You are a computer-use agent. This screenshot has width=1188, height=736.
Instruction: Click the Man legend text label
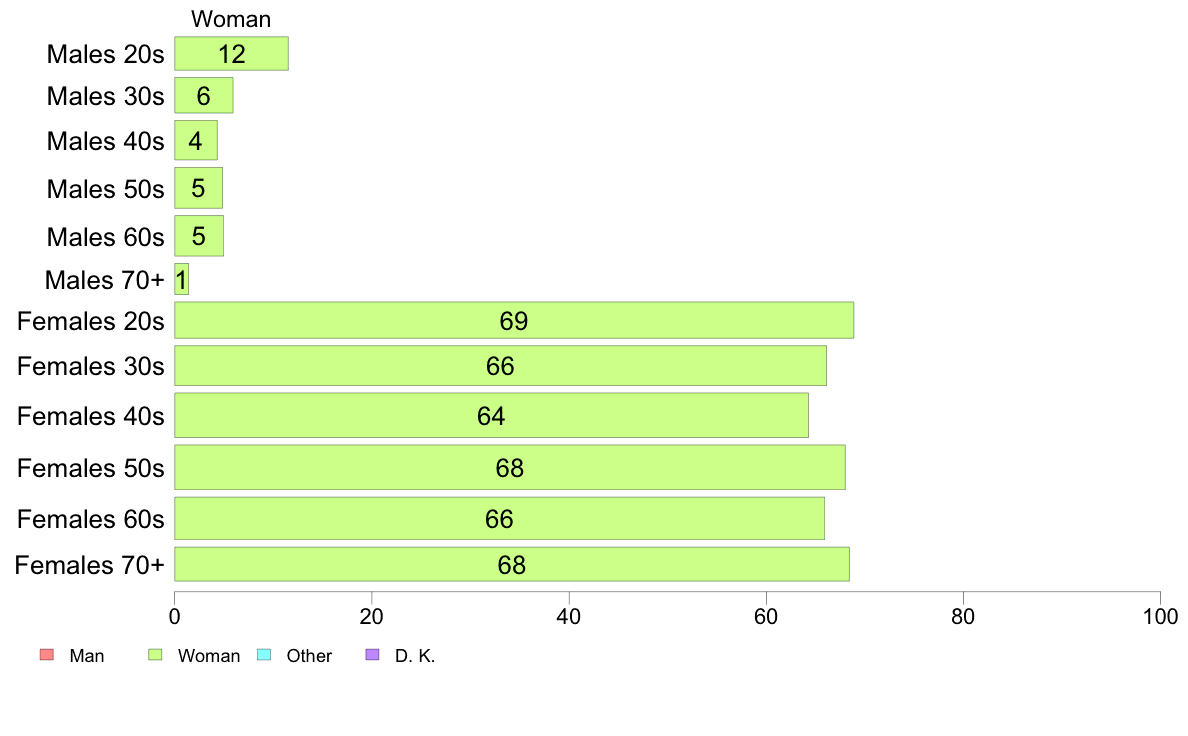coord(86,656)
